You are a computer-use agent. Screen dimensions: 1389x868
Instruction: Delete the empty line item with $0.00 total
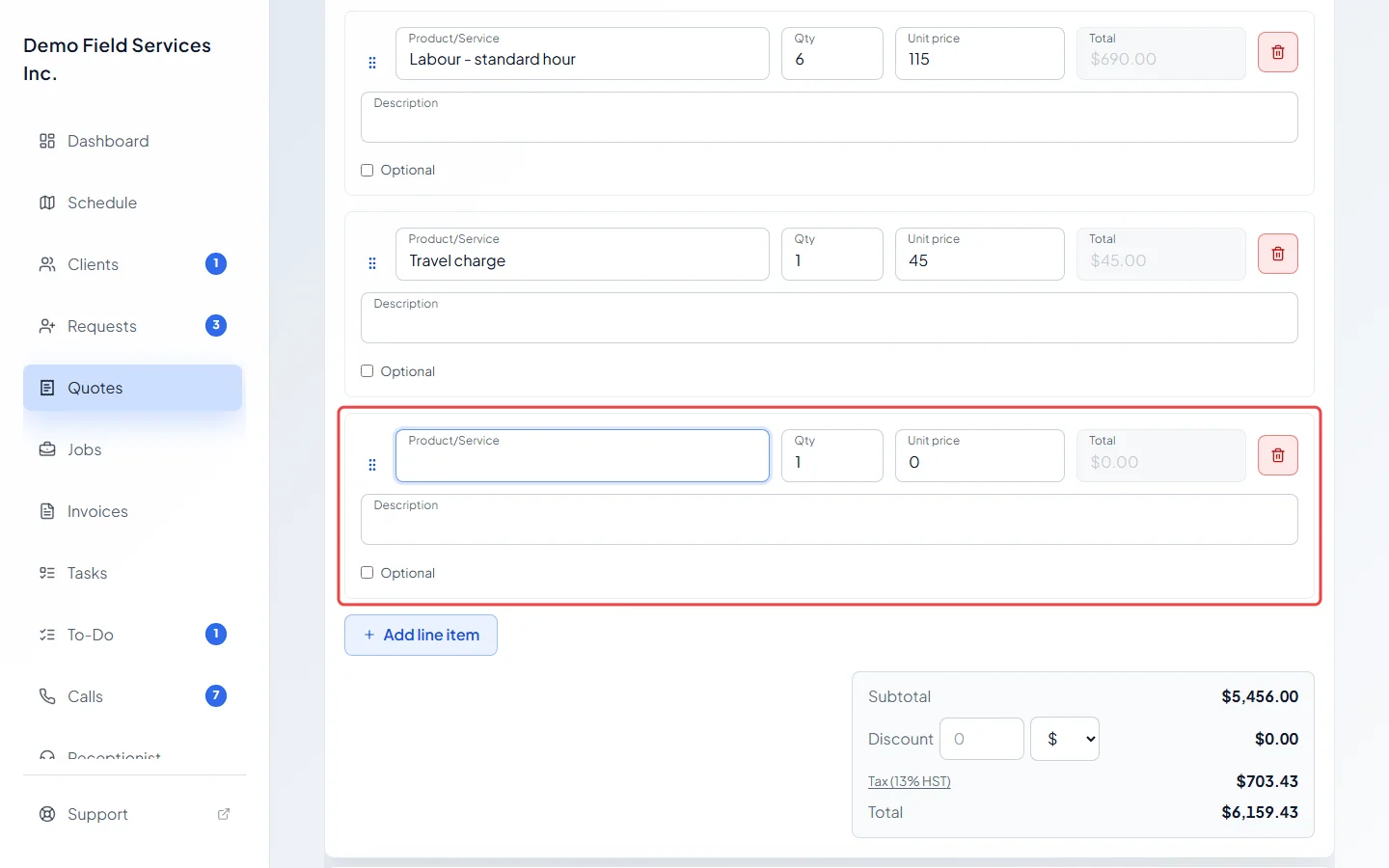pyautogui.click(x=1277, y=455)
